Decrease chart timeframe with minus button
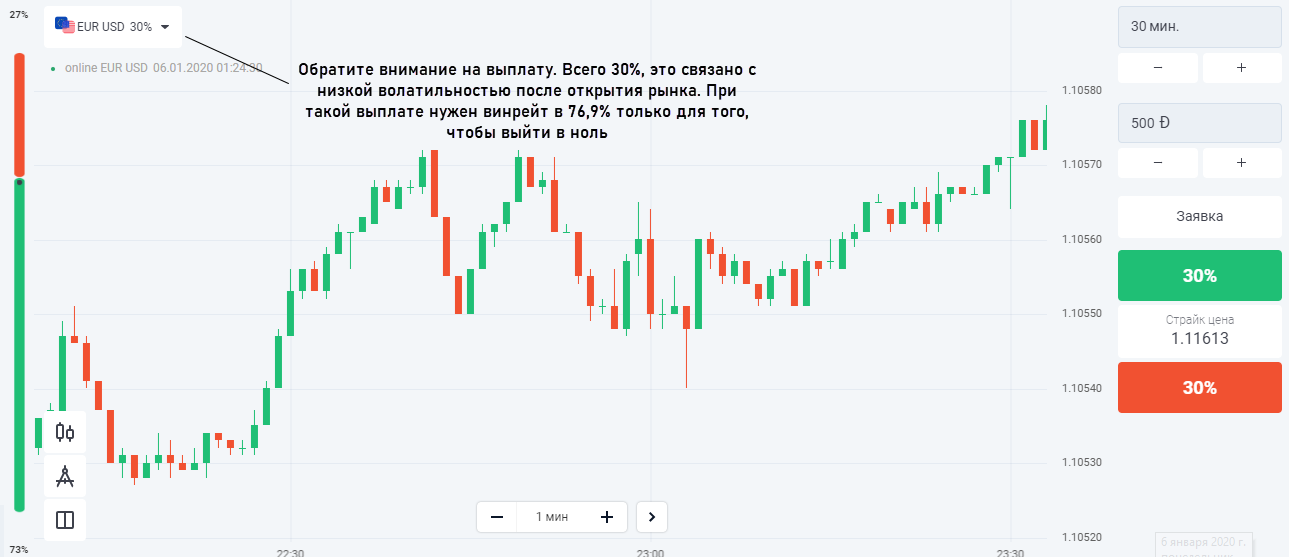The width and height of the screenshot is (1289, 557). (x=497, y=517)
